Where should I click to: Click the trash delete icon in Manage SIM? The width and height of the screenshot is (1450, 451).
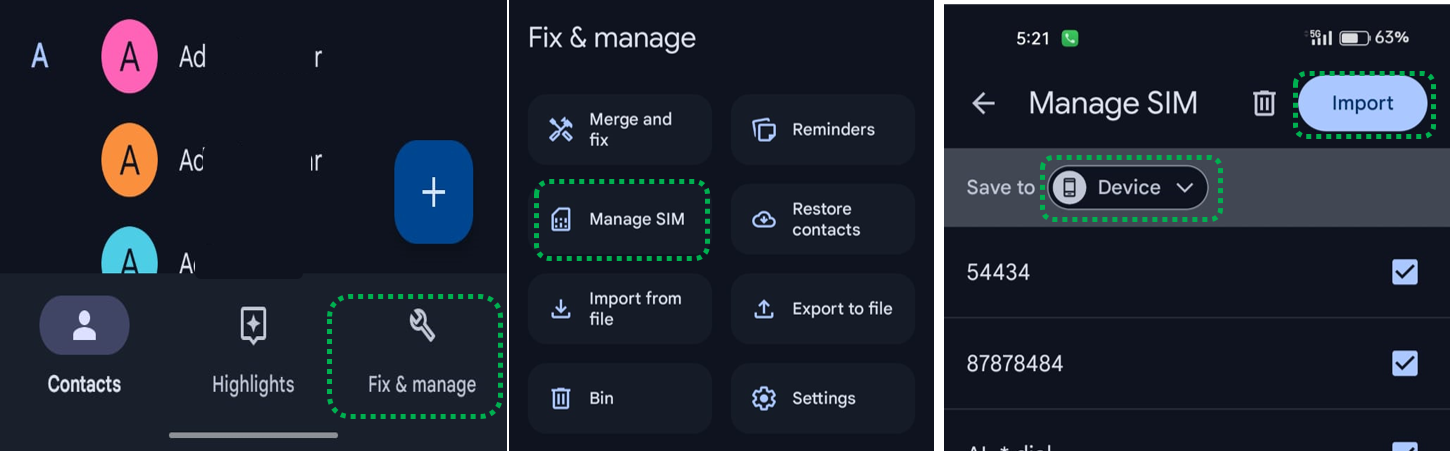click(1264, 104)
